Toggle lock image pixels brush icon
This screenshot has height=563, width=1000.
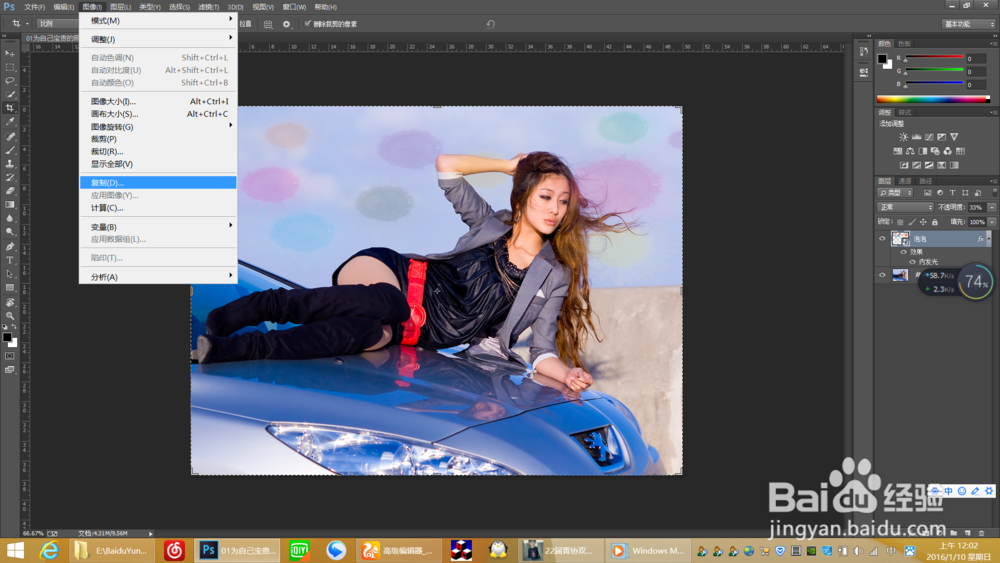pyautogui.click(x=912, y=222)
